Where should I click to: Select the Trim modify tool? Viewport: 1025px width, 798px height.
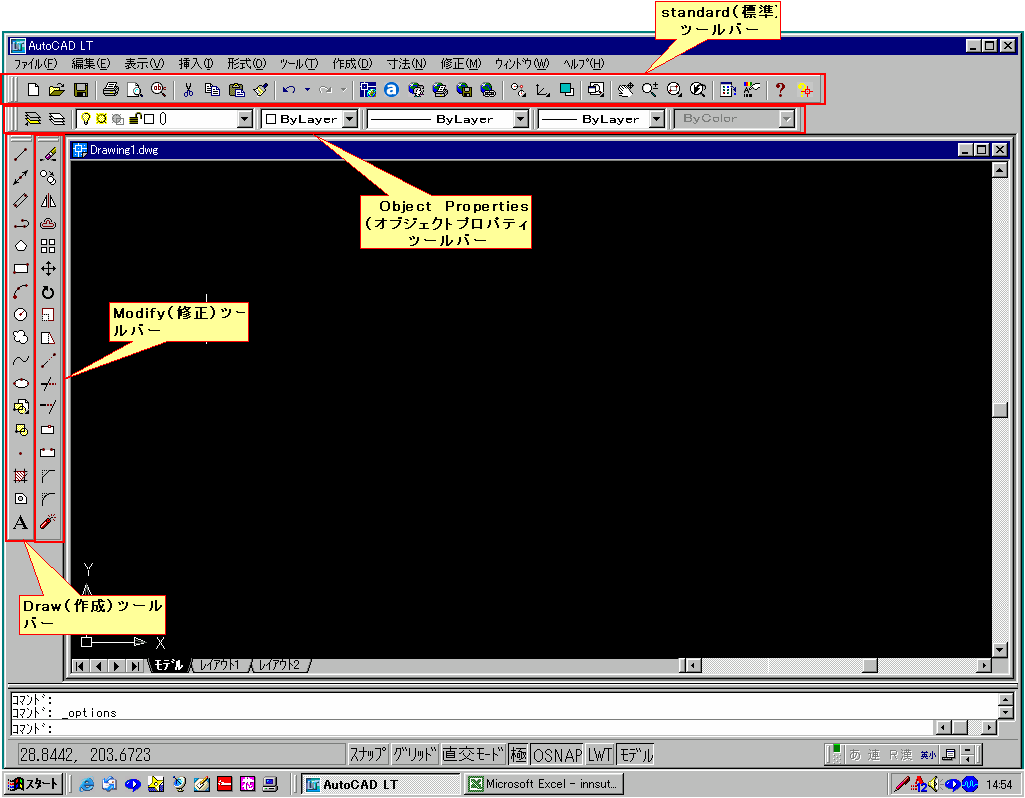[48, 384]
